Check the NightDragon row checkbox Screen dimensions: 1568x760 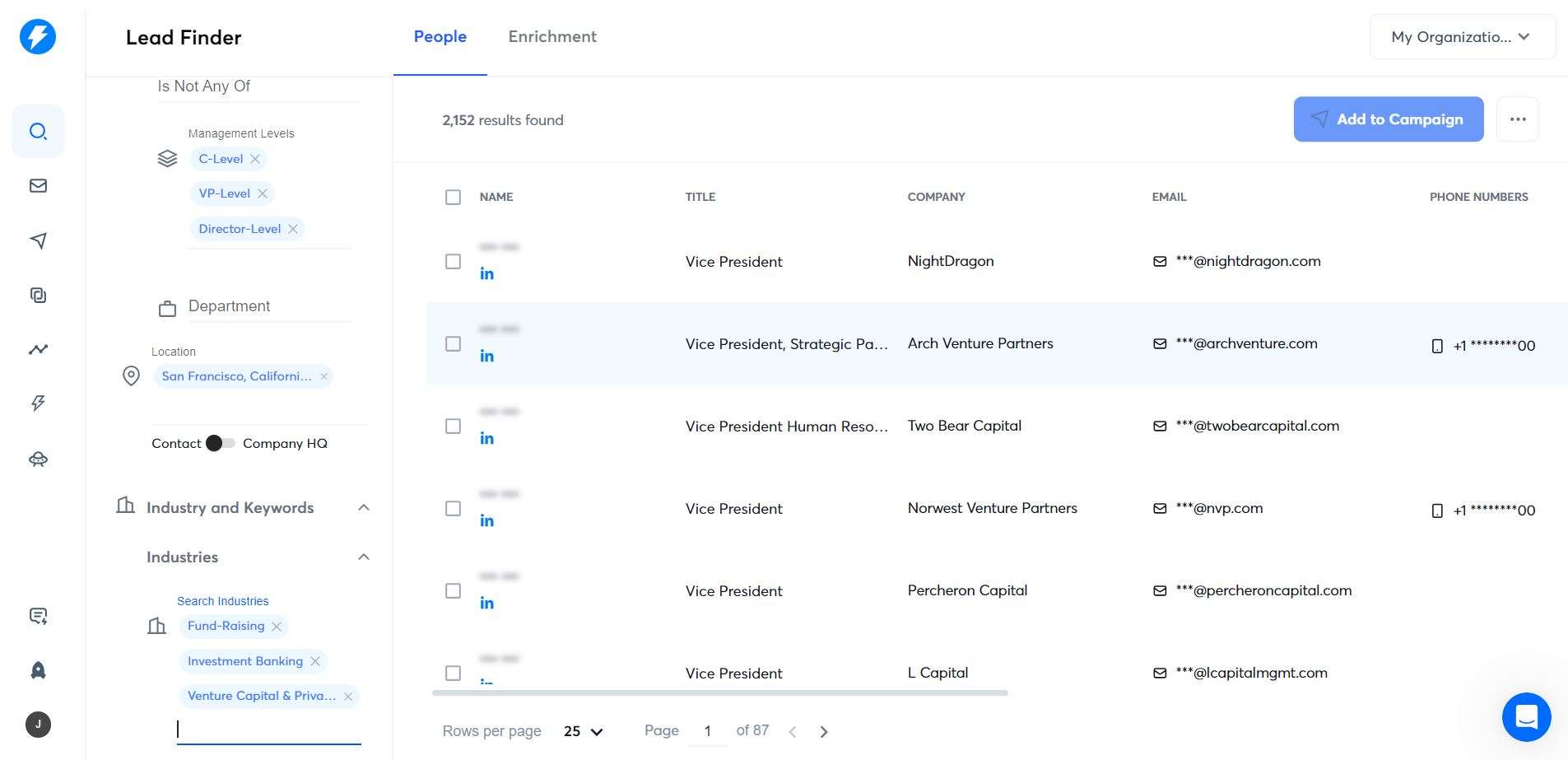click(x=453, y=261)
